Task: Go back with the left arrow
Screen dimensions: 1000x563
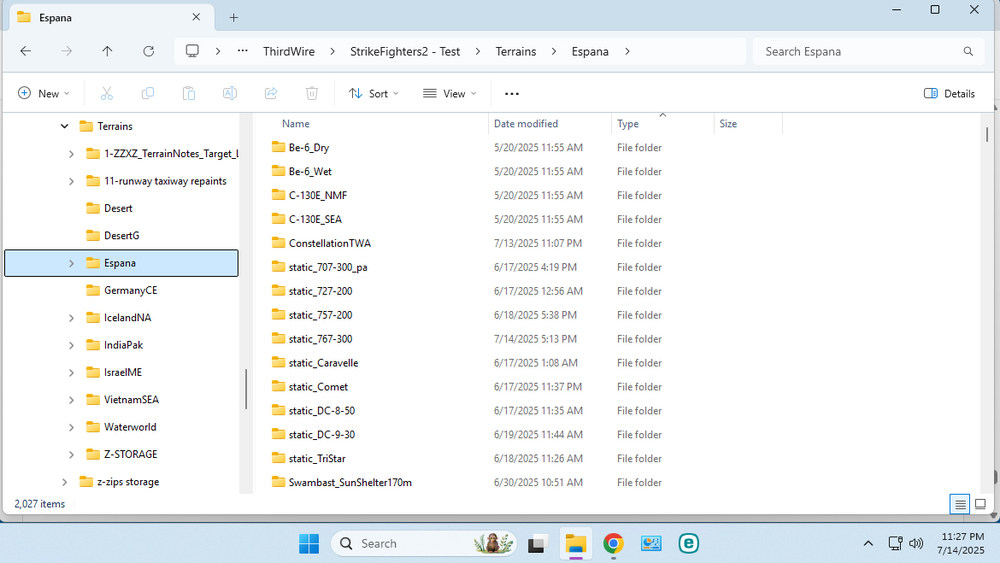Action: tap(26, 51)
